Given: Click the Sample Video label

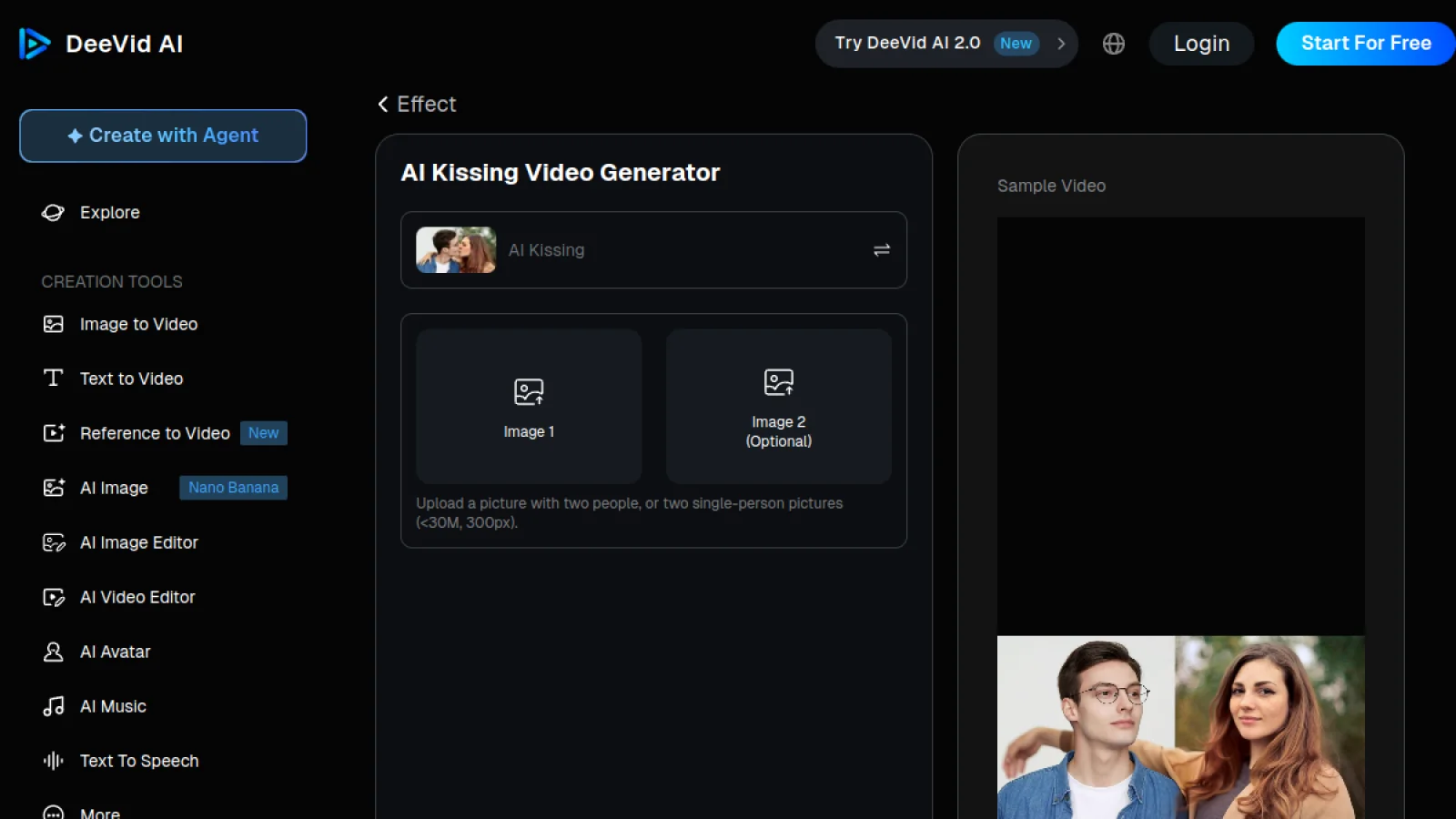Looking at the screenshot, I should 1051,186.
